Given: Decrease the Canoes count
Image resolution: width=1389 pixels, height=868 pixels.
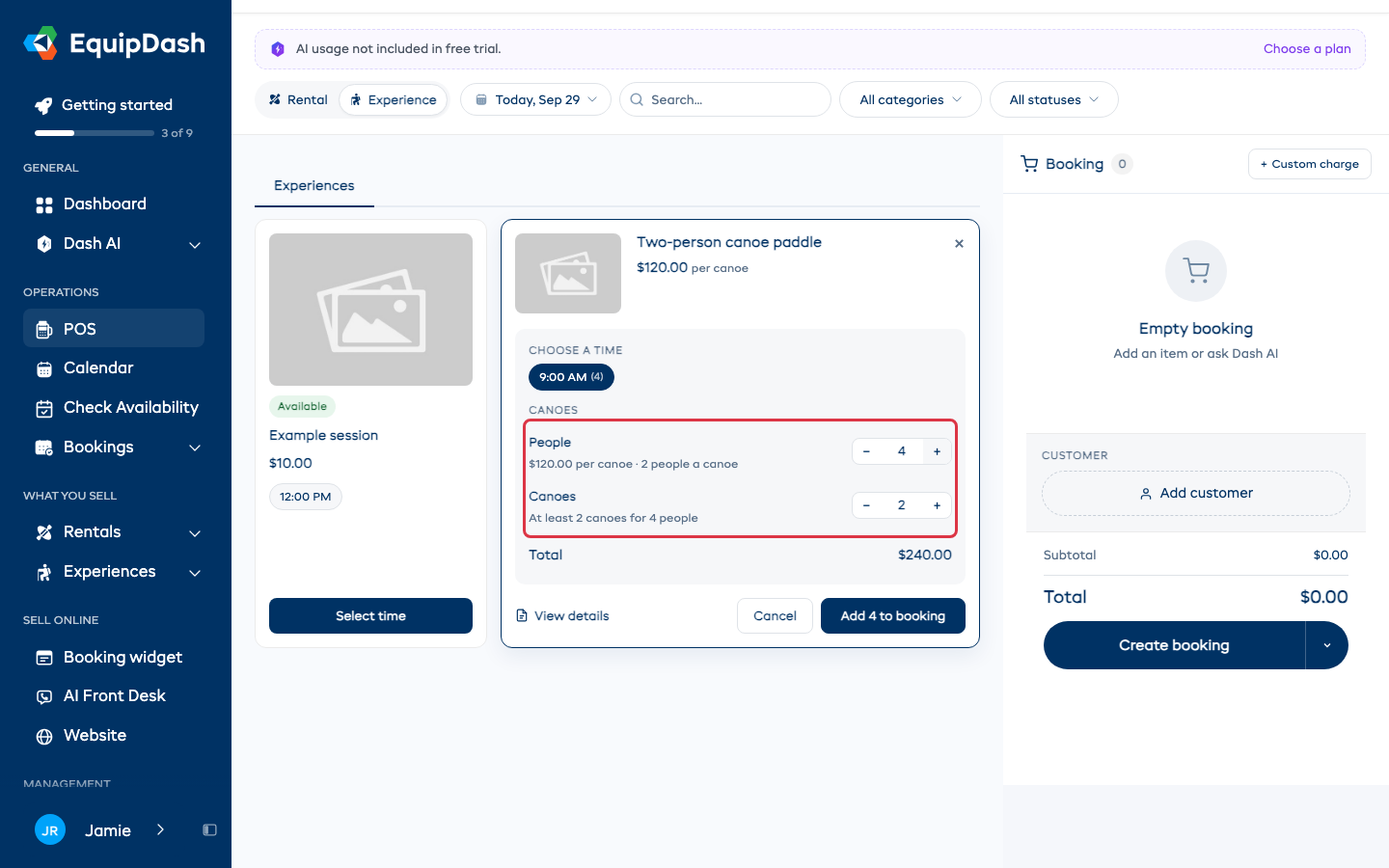Looking at the screenshot, I should 866,505.
